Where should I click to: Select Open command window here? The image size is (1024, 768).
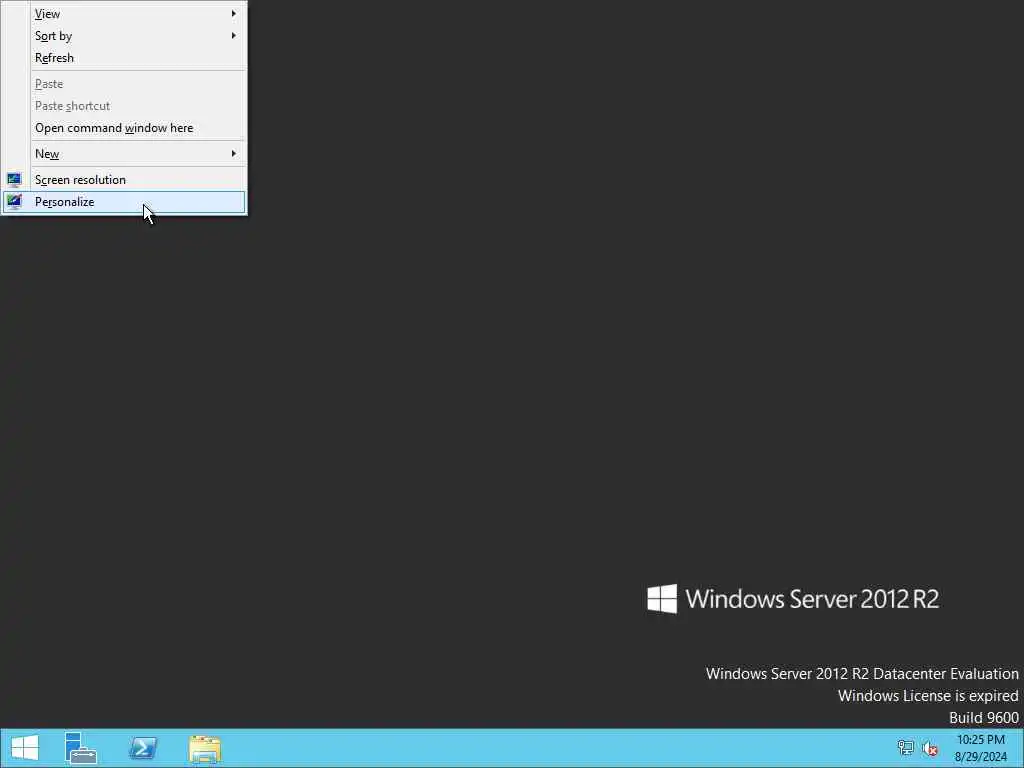[x=124, y=128]
